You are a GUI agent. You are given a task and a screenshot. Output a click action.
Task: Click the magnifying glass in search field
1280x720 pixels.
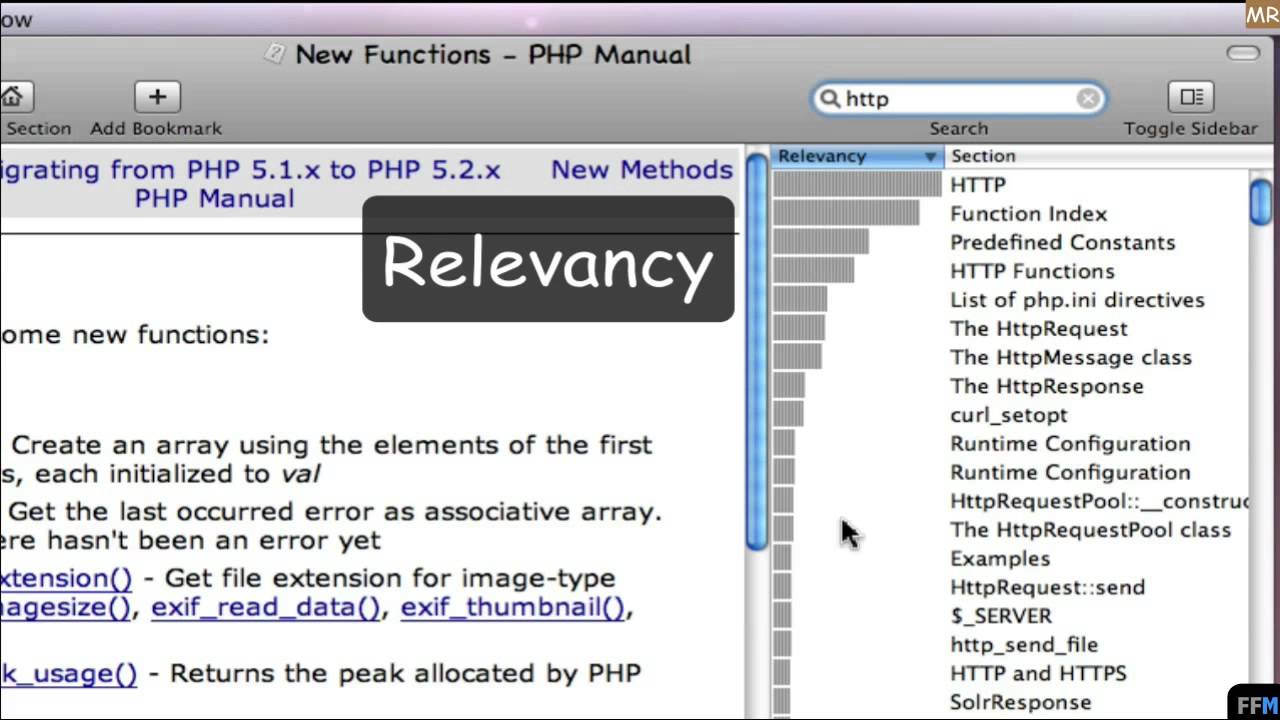(x=830, y=98)
